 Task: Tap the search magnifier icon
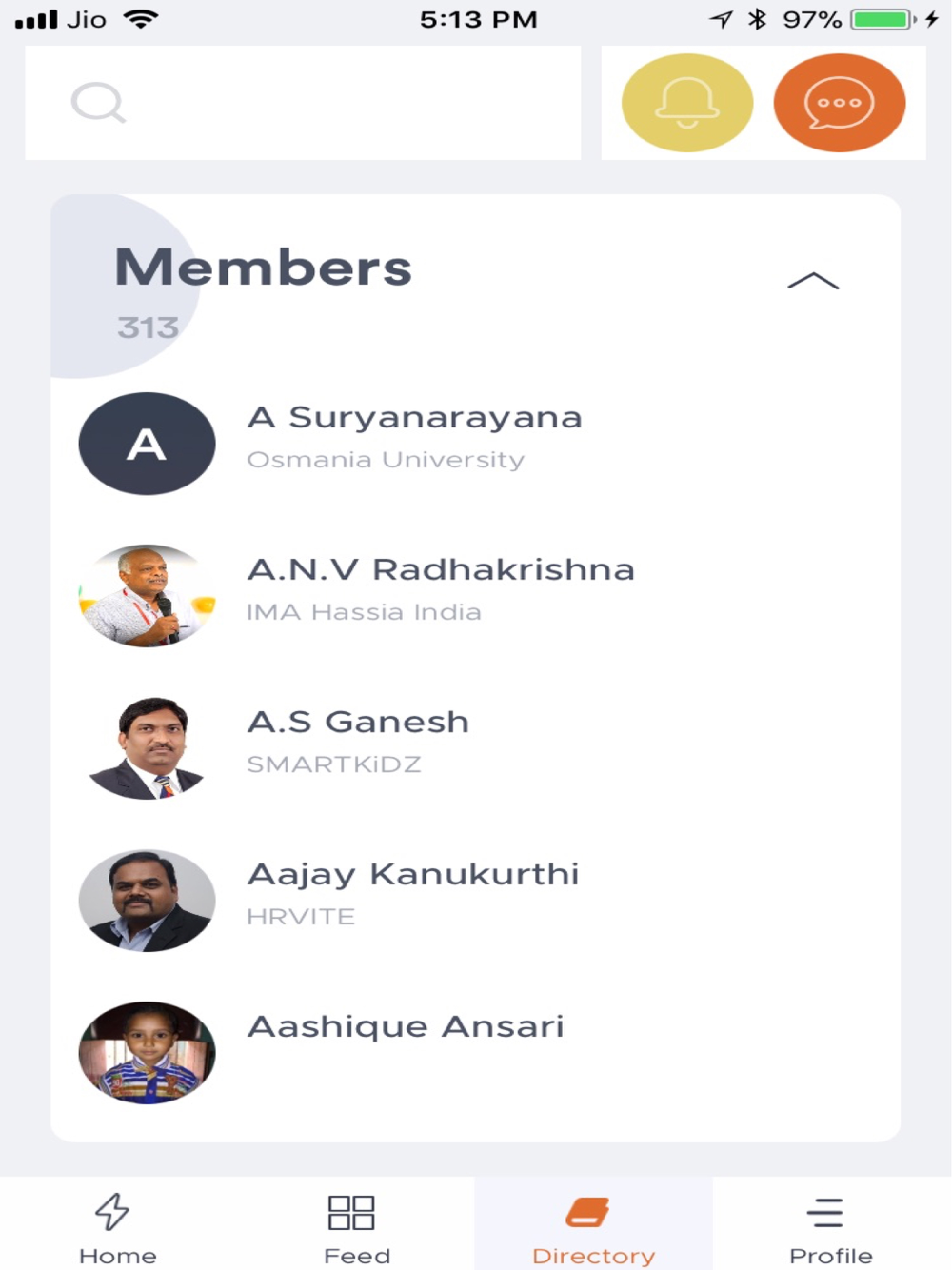[98, 103]
